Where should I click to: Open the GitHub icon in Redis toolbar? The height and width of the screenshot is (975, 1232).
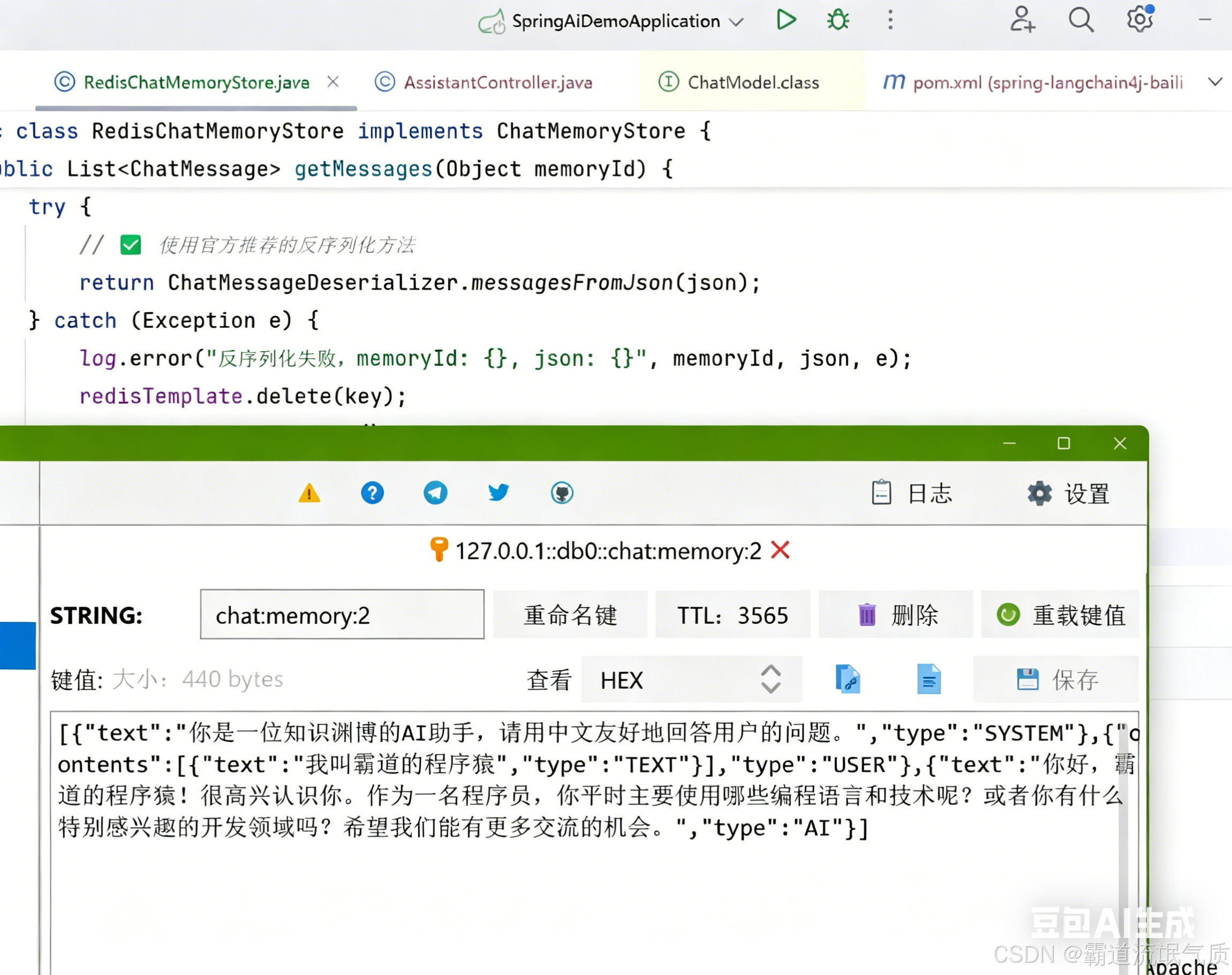point(562,493)
